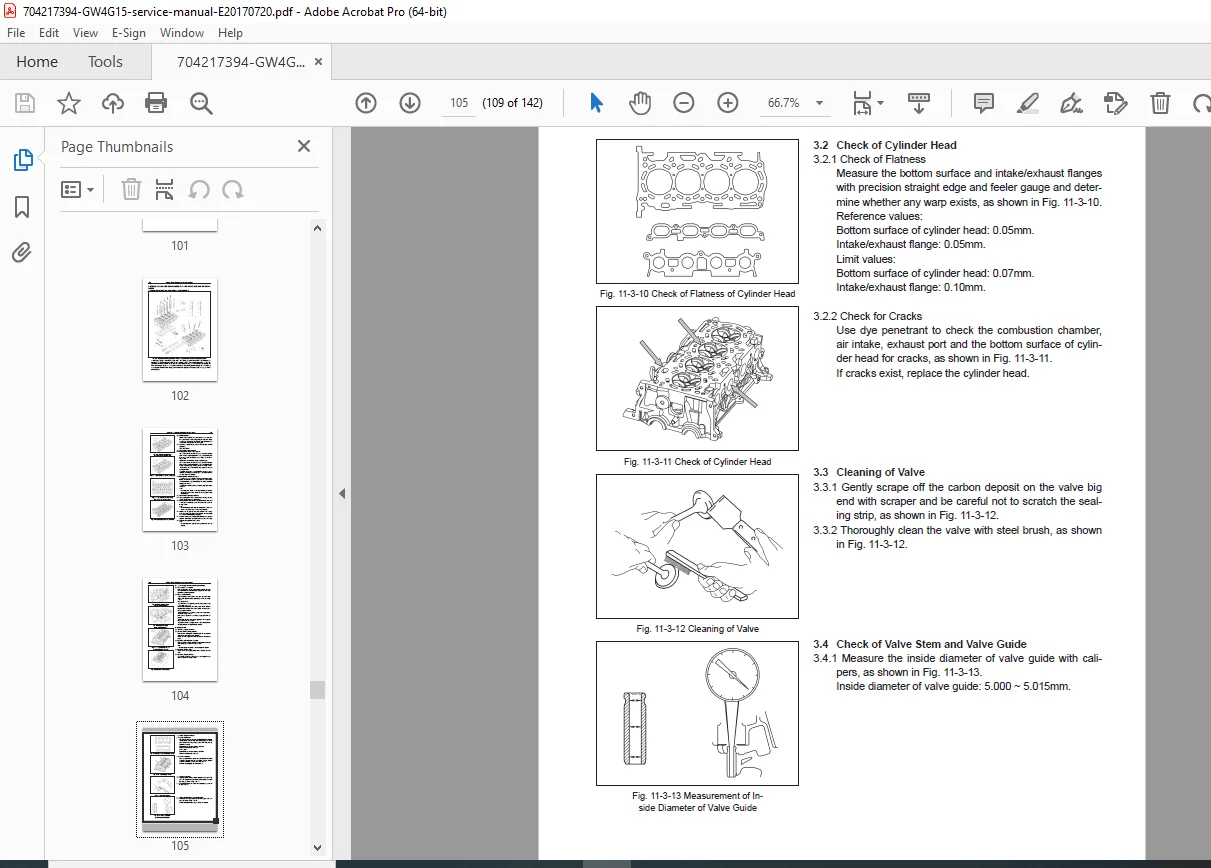Click the Fig. 11-3-10 cylinder head figure
This screenshot has height=868, width=1211.
[x=697, y=211]
